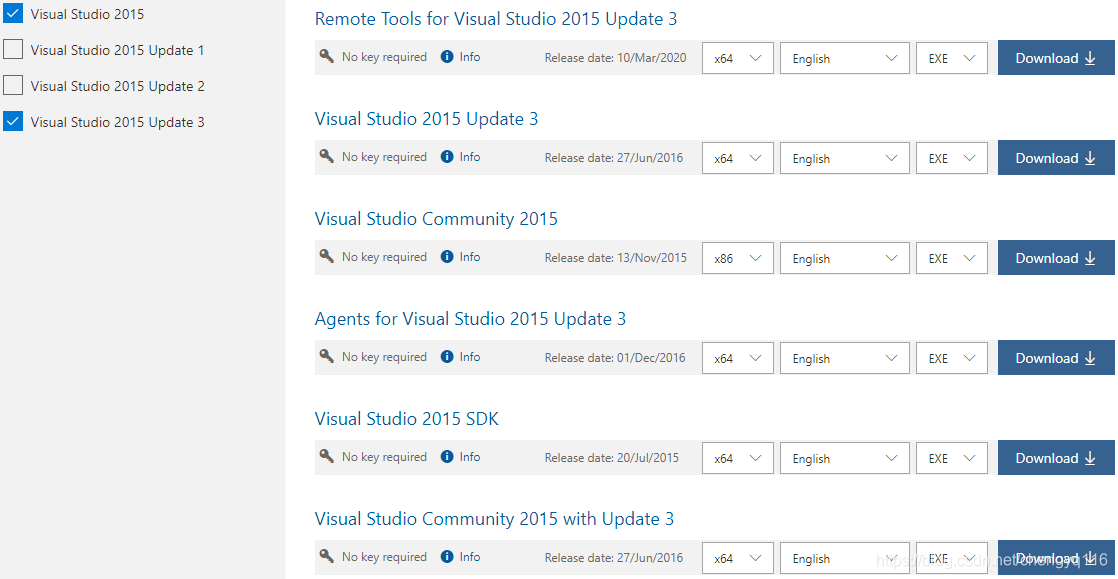Click 'No key required' in Visual Studio 2015 SDK row
This screenshot has width=1118, height=579.
coord(384,456)
